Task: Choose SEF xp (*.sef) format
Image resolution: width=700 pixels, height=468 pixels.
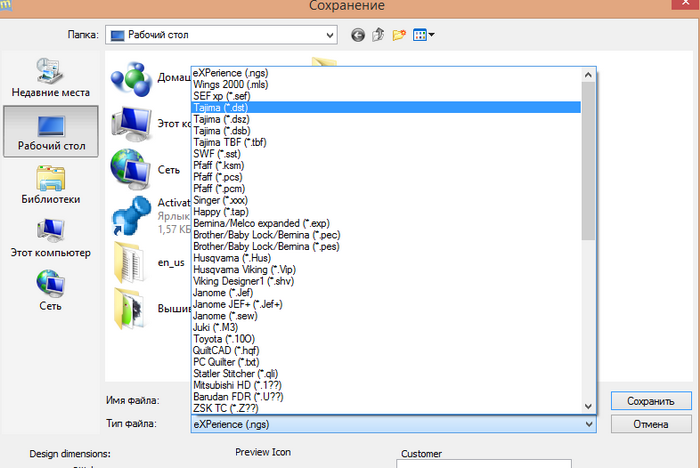Action: click(x=386, y=96)
